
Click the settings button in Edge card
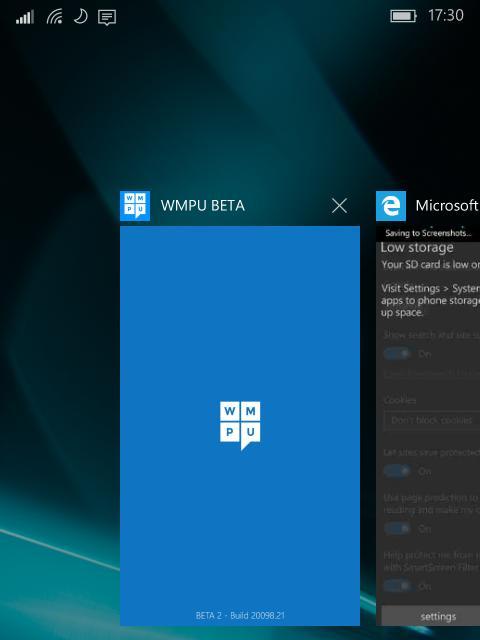[x=431, y=616]
